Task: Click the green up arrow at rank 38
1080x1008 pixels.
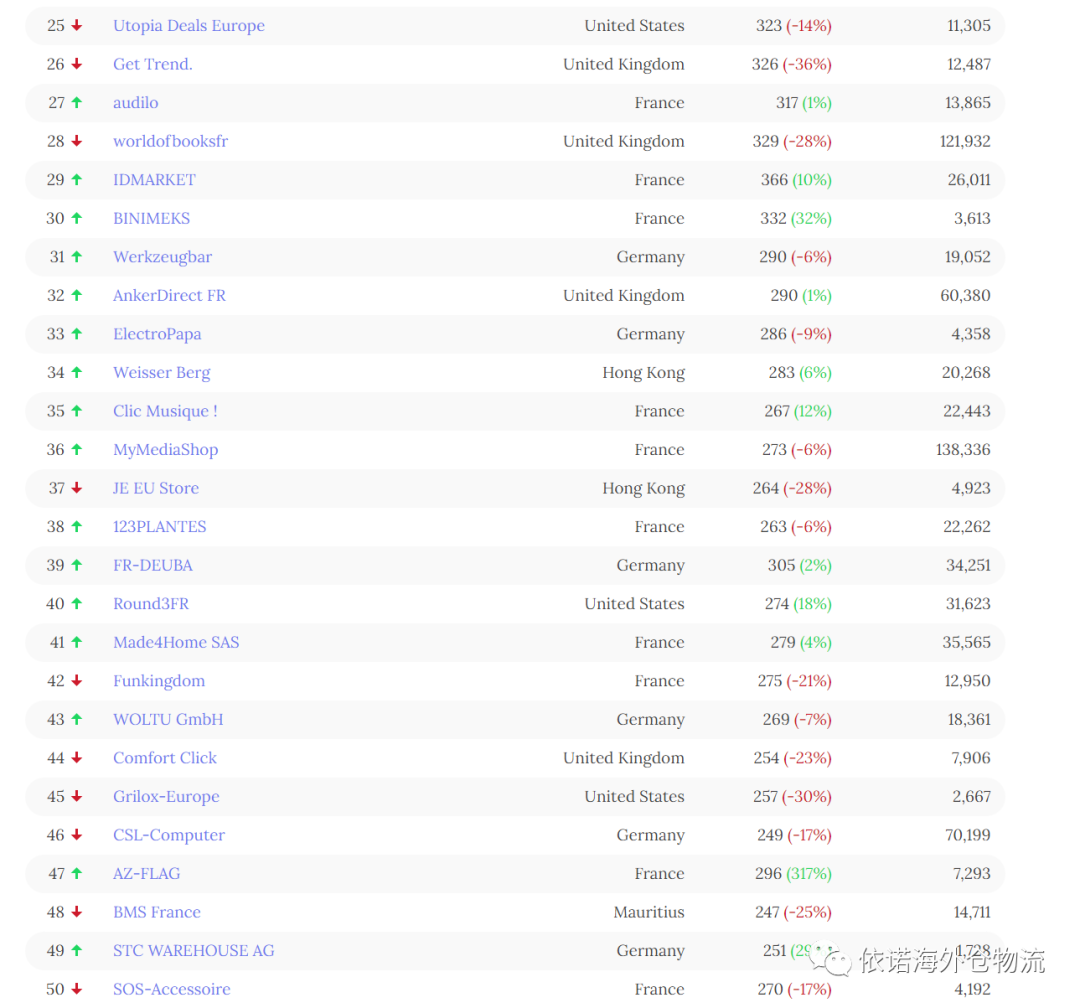Action: pos(76,526)
